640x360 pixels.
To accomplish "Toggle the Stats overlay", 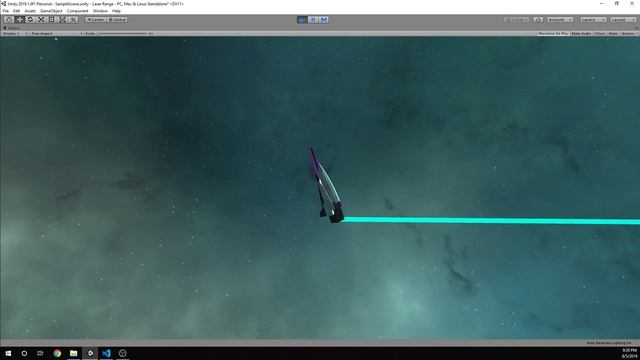I will coord(613,33).
